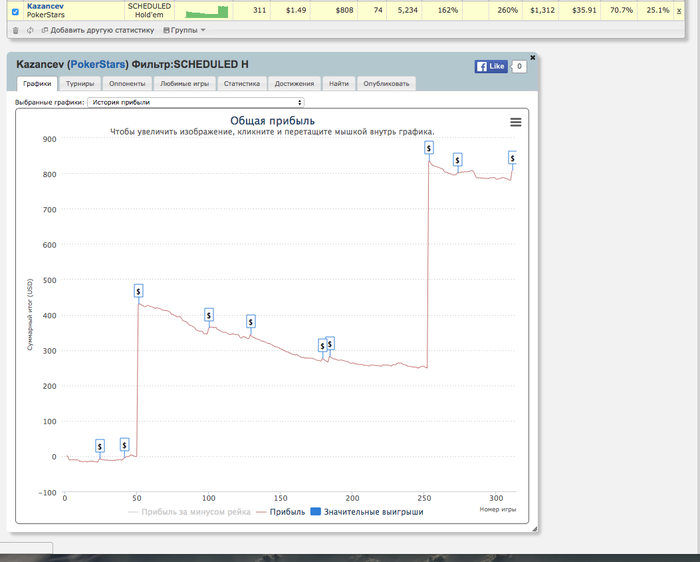700x562 pixels.
Task: Click the Like count bubble
Action: [x=519, y=67]
